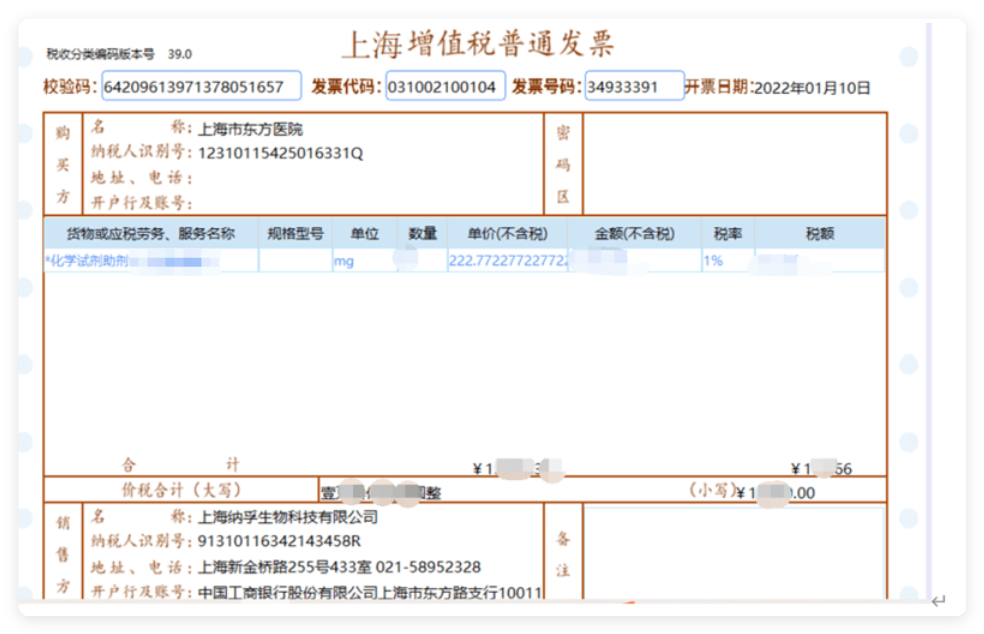
Task: Select the 规格型号 column header
Action: click(296, 234)
